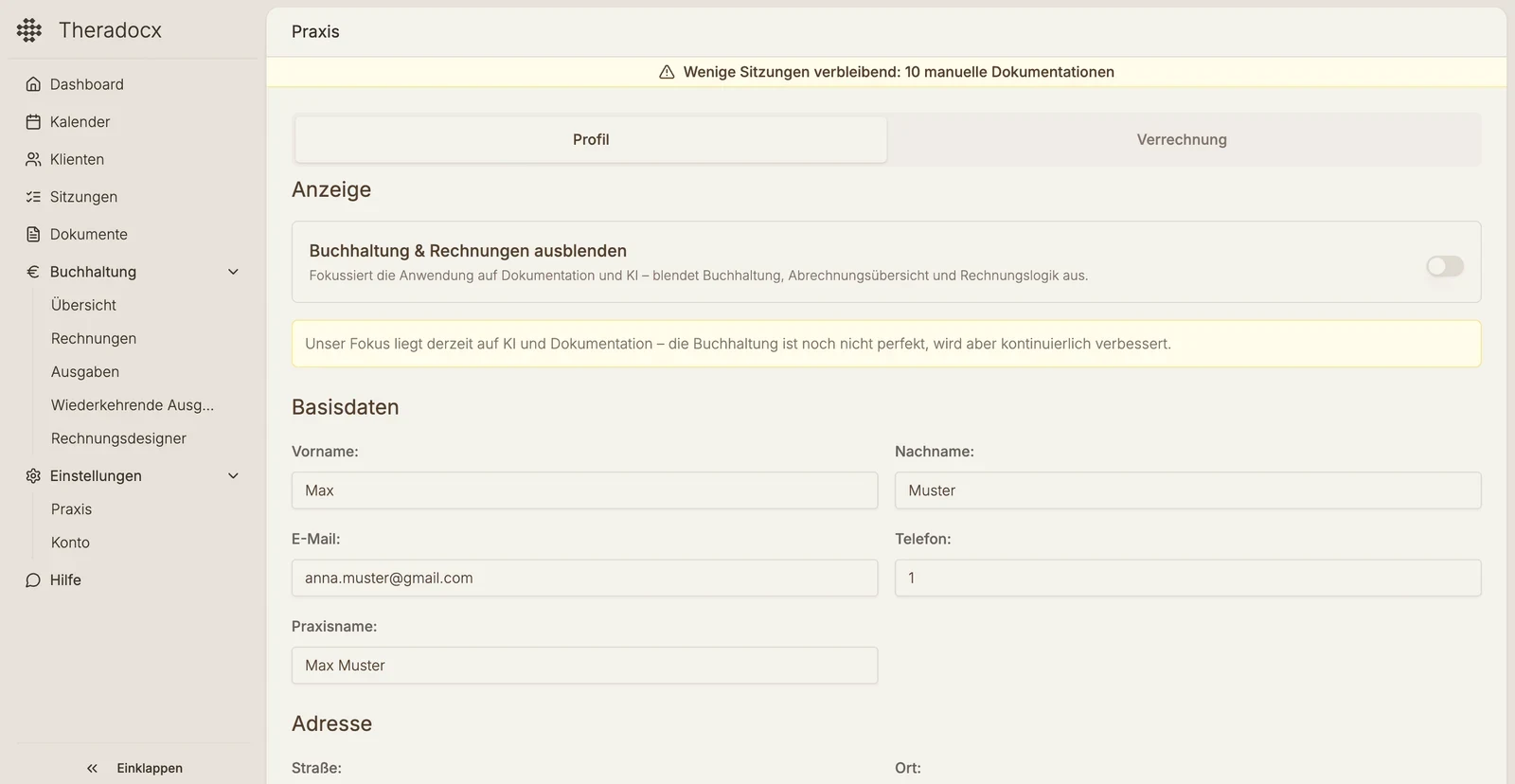Click the 'Adresse' section heading

click(331, 723)
